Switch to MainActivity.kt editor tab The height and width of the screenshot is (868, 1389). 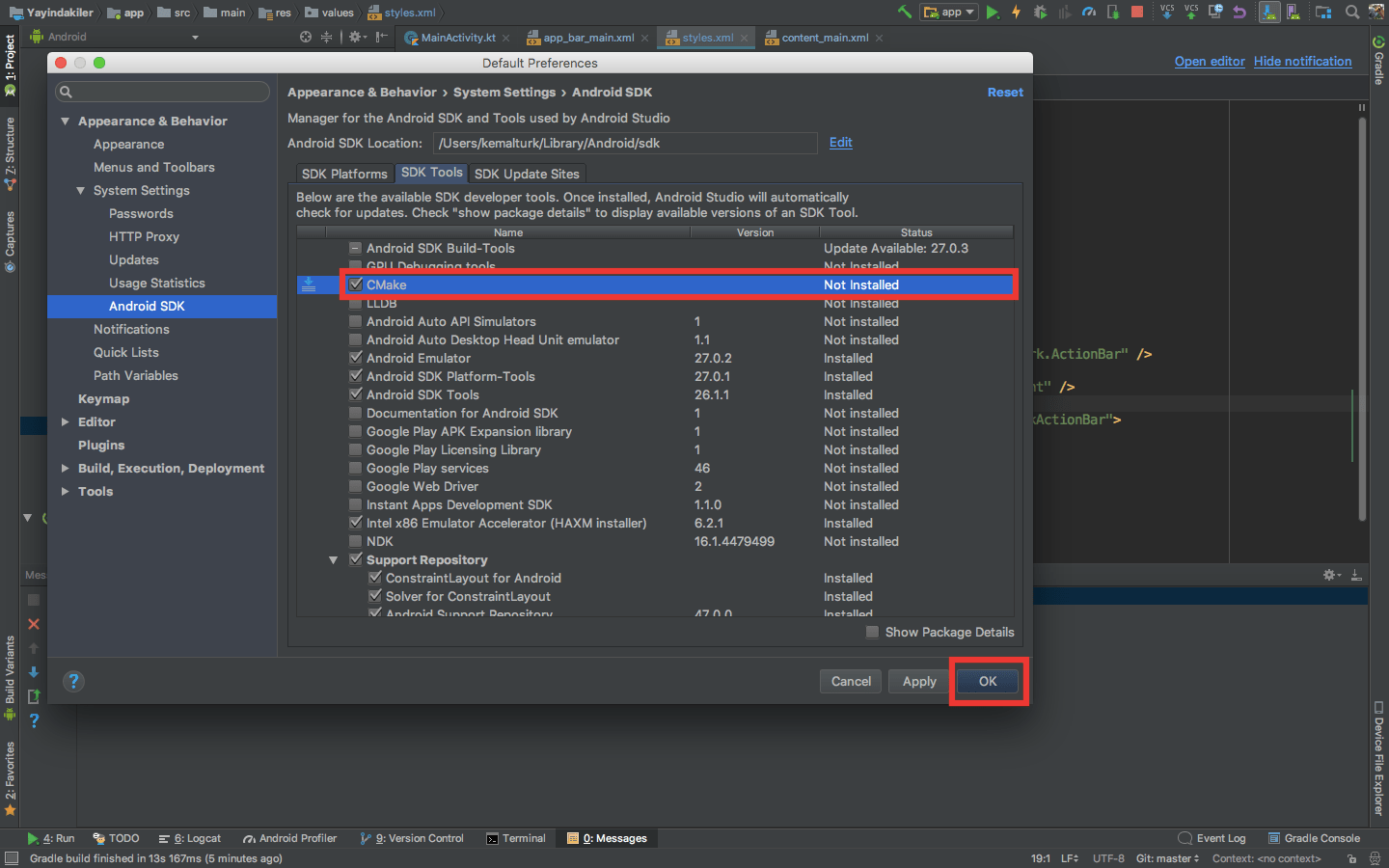pos(458,38)
